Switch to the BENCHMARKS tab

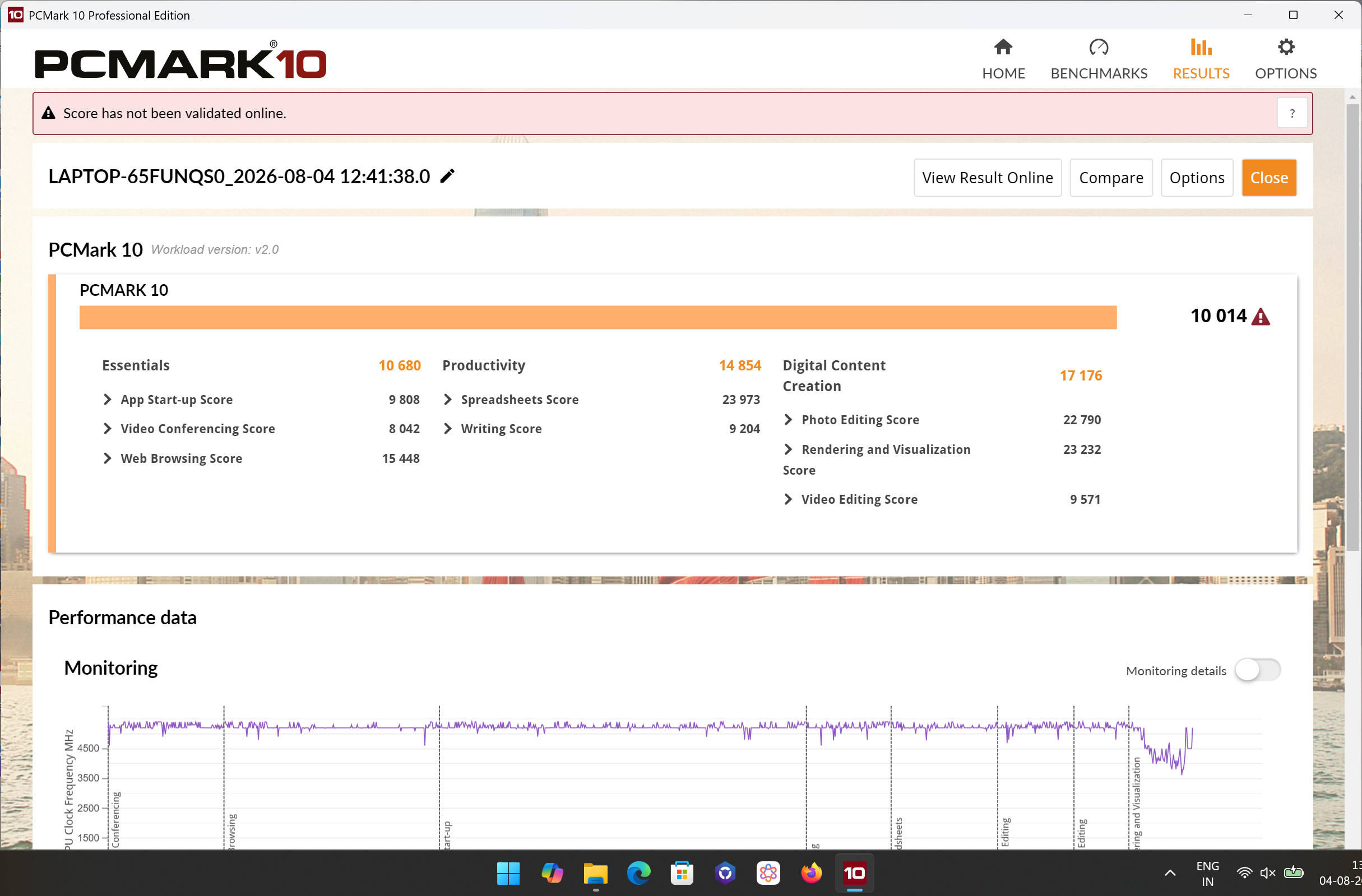tap(1099, 59)
